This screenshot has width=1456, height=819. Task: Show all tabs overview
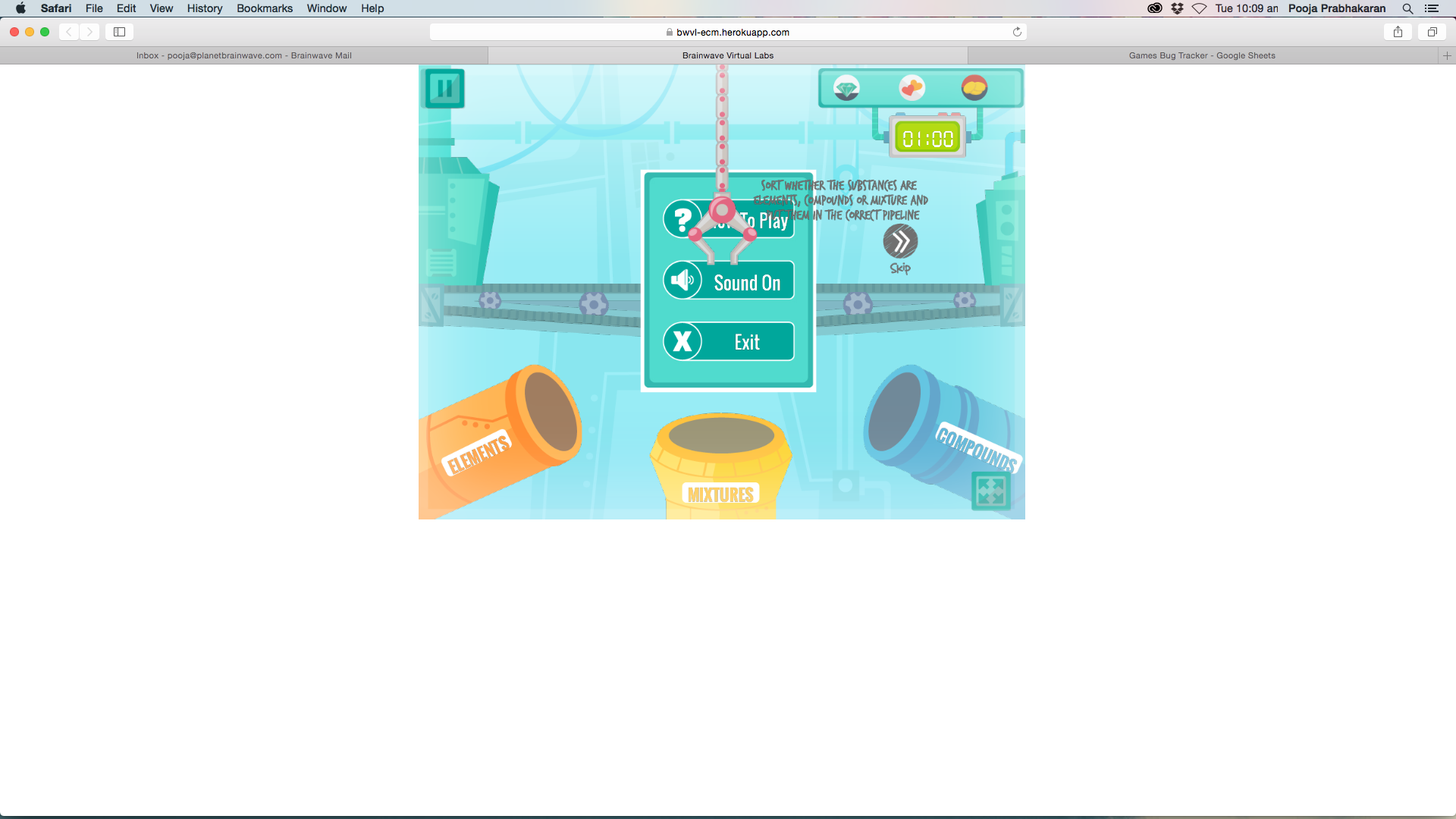(x=1432, y=32)
